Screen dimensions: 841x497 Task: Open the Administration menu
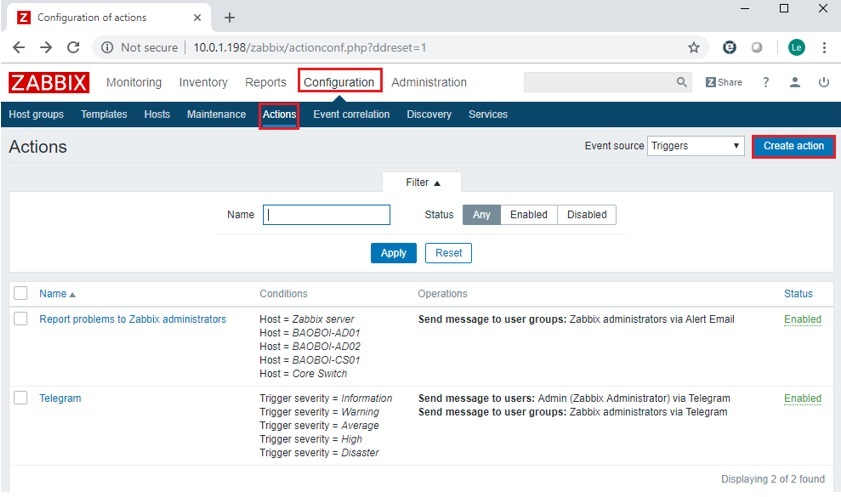click(x=428, y=82)
